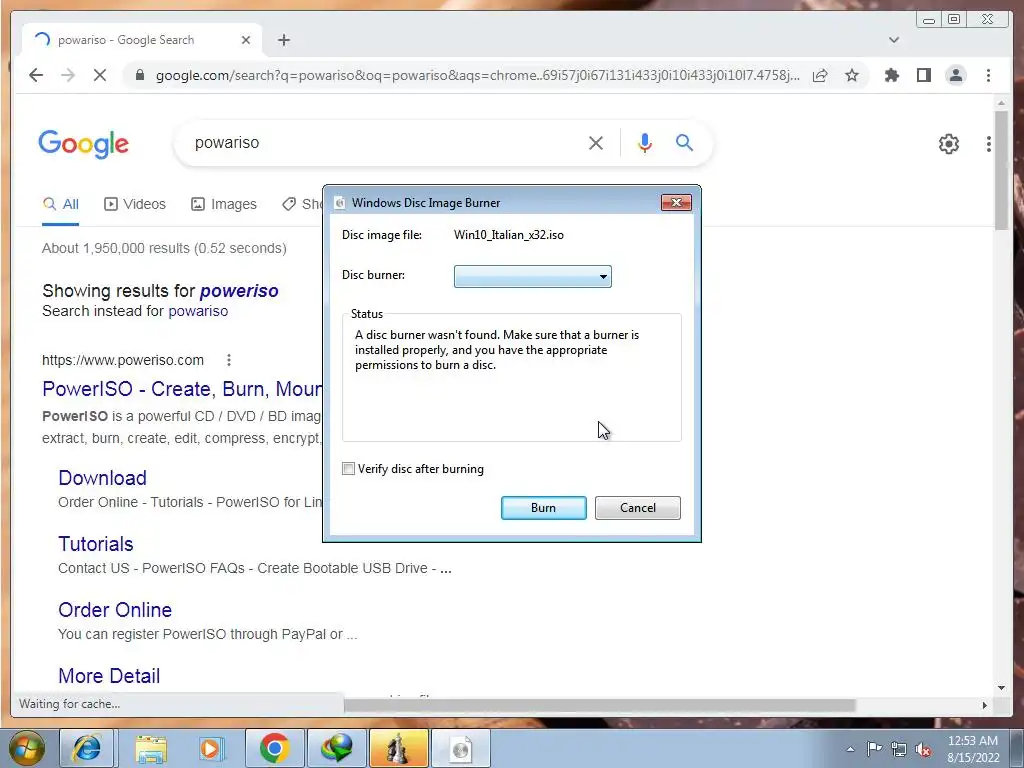Open the Chrome profile avatar icon

click(x=955, y=75)
